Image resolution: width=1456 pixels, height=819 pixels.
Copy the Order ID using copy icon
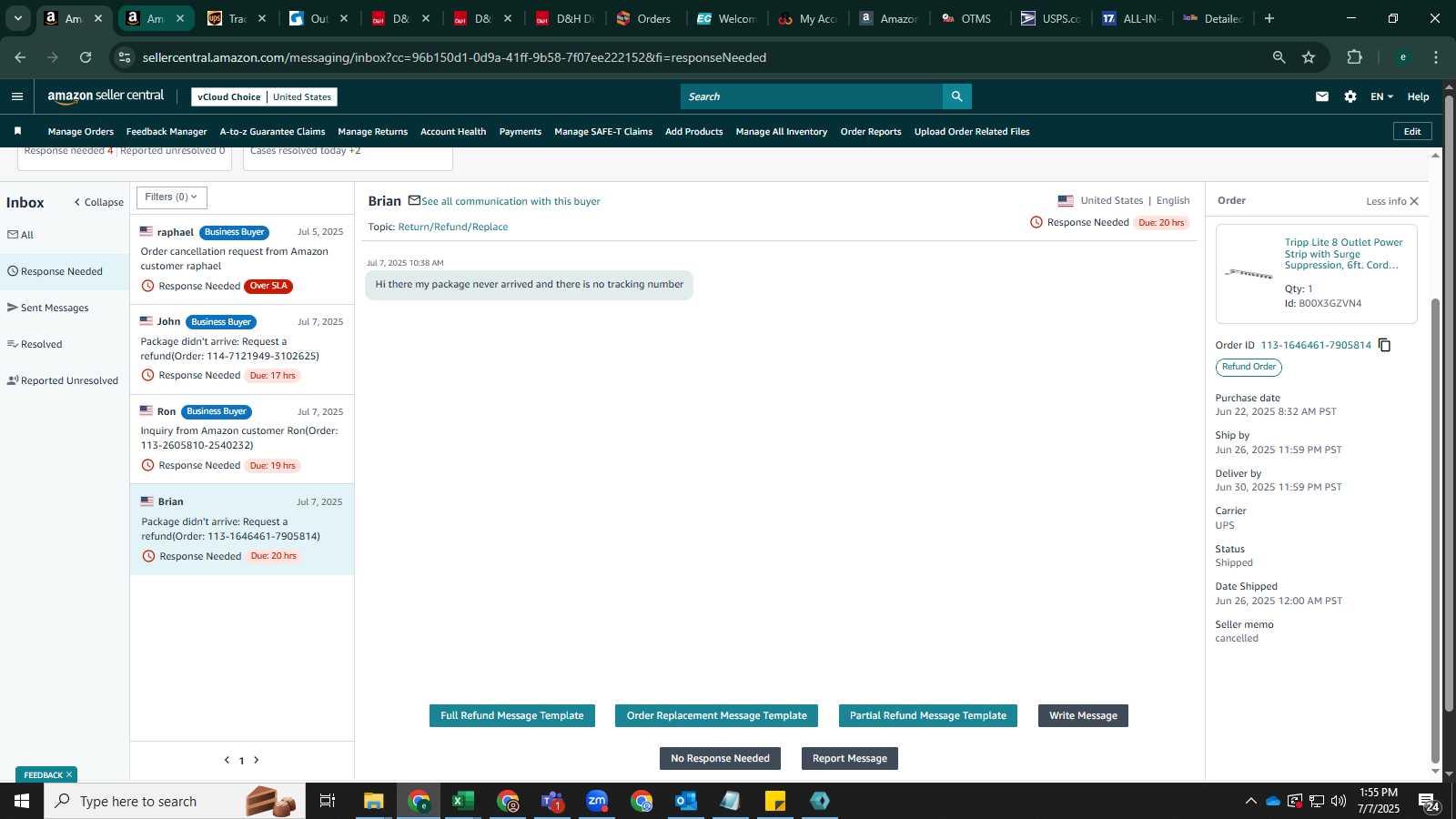1384,345
